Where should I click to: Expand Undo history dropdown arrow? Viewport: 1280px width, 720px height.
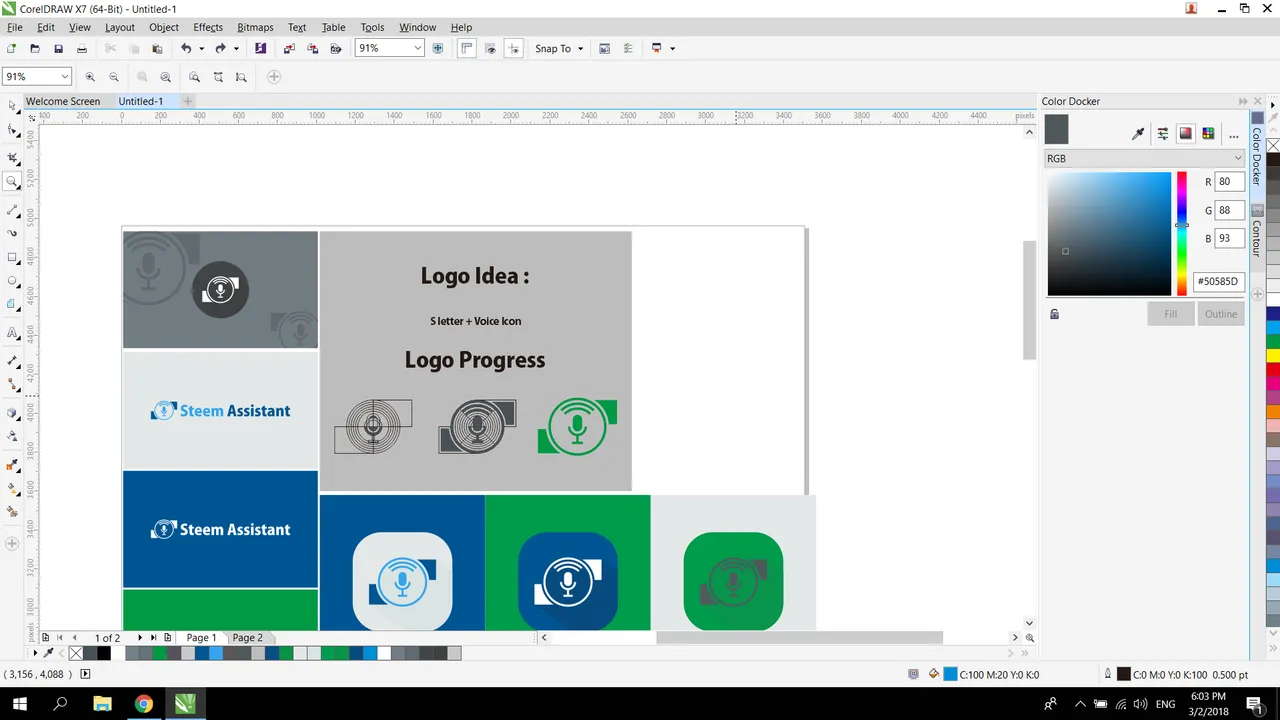point(201,48)
